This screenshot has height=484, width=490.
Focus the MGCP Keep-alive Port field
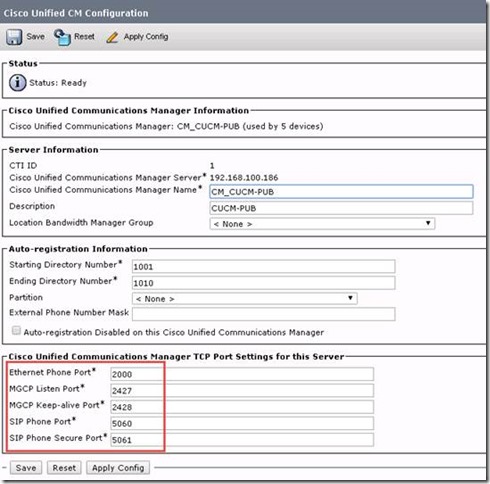click(242, 407)
